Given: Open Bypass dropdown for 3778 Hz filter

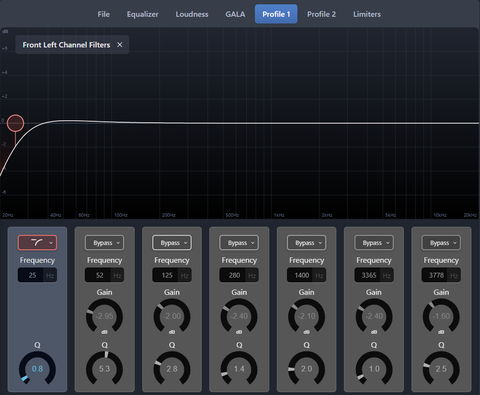Looking at the screenshot, I should coord(441,243).
